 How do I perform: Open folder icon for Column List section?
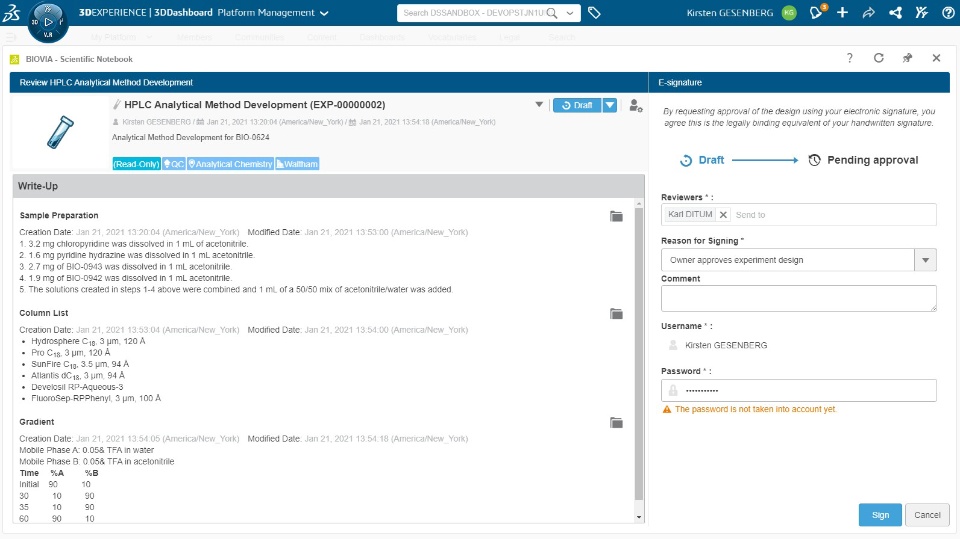[x=617, y=314]
